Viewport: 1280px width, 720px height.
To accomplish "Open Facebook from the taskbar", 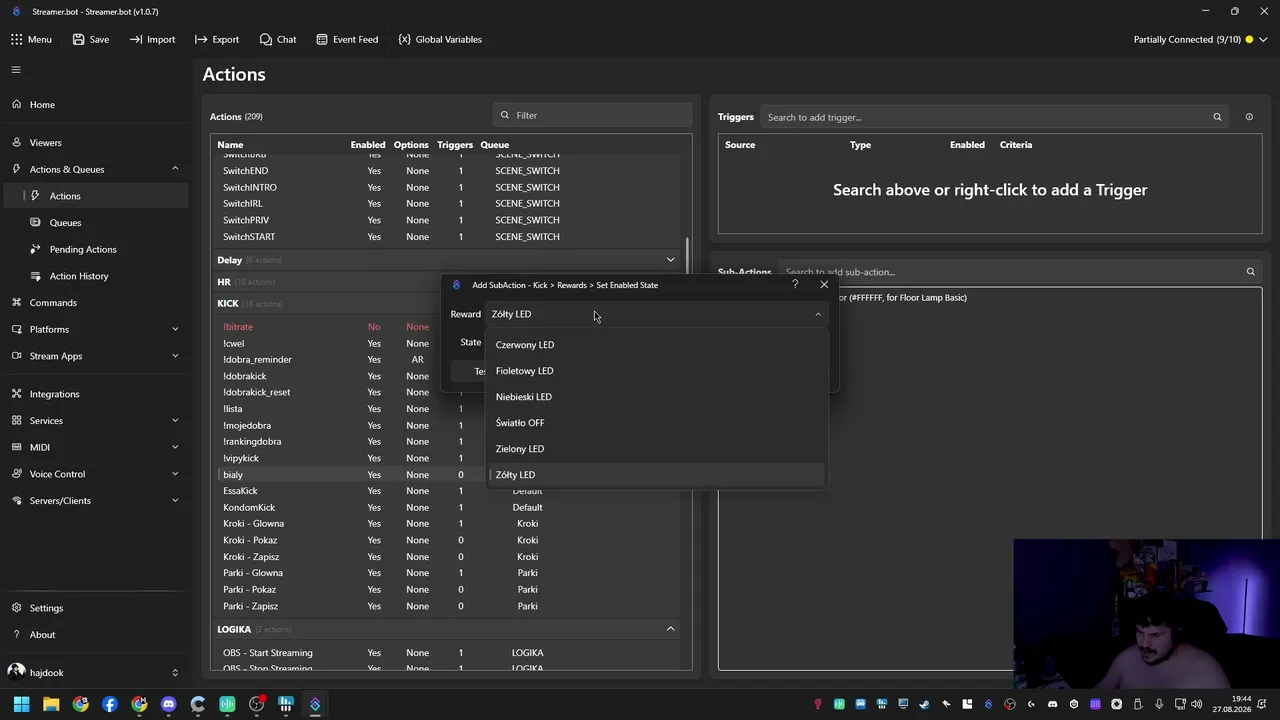I will pyautogui.click(x=110, y=704).
